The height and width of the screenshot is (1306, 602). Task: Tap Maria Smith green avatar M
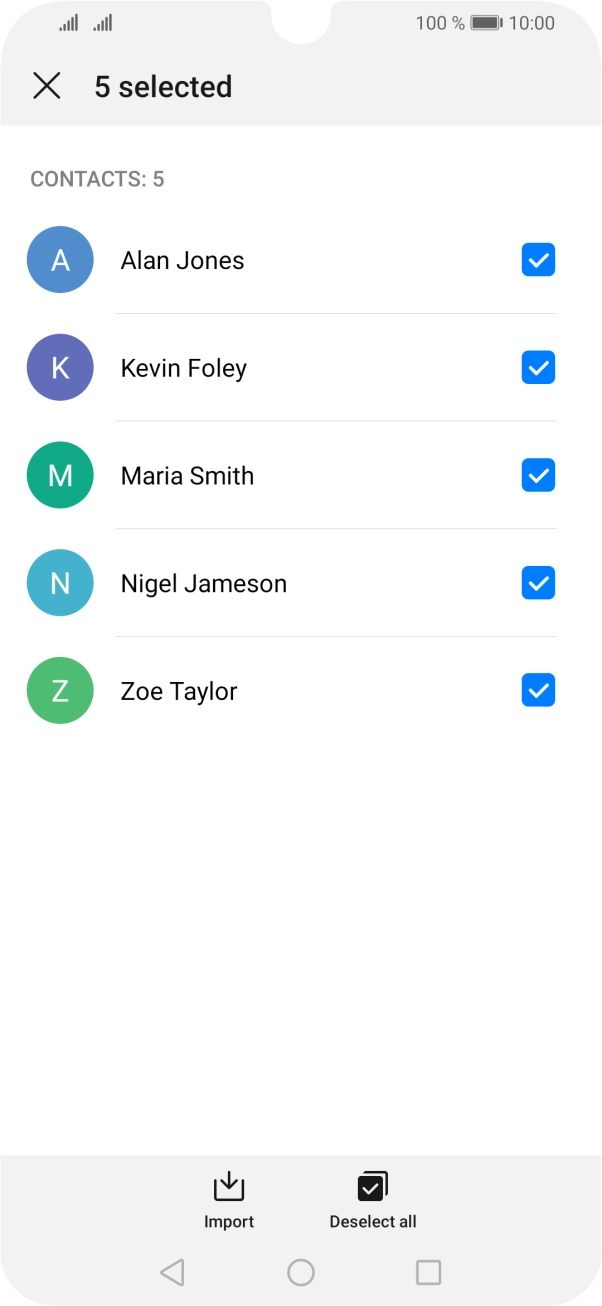tap(60, 476)
